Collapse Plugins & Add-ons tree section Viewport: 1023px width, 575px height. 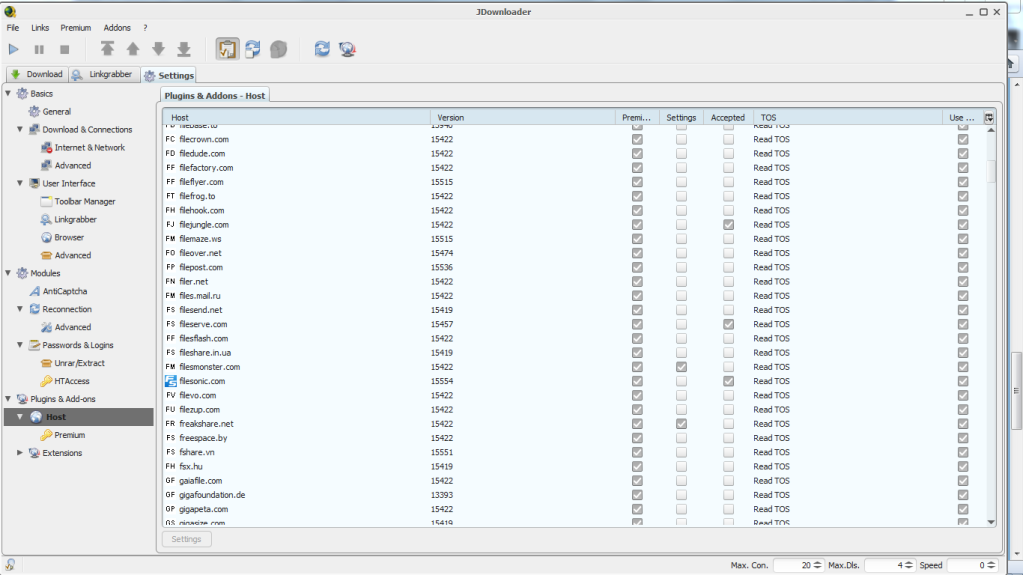pos(8,399)
